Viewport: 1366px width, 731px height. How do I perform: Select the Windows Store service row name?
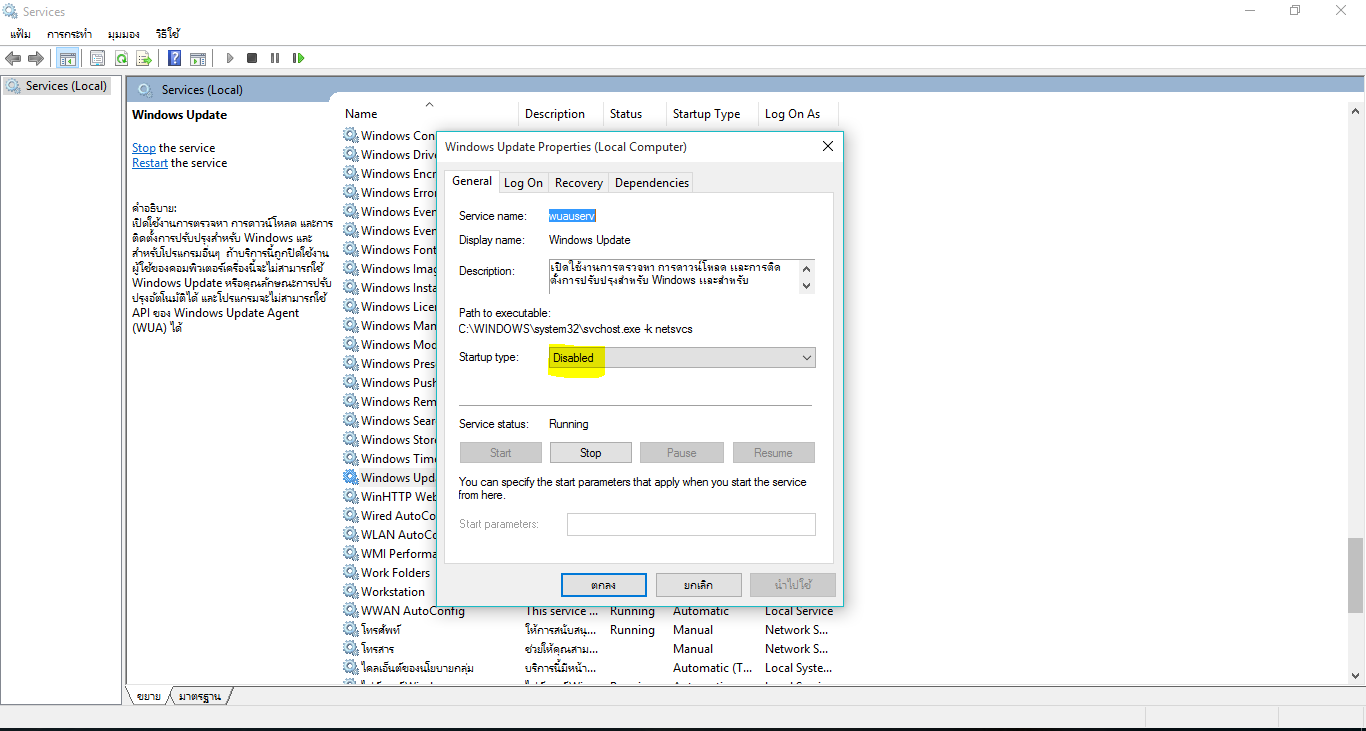click(399, 439)
